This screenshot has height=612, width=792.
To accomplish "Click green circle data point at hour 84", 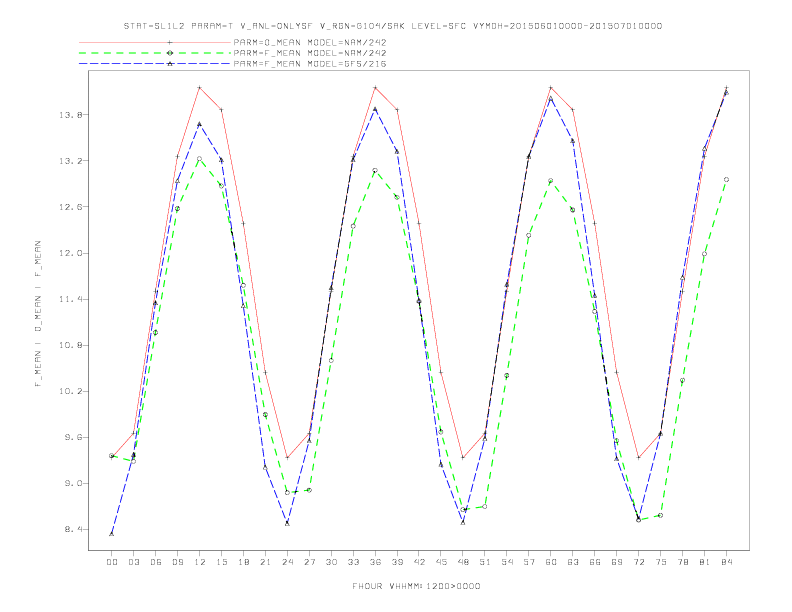I will click(x=727, y=180).
